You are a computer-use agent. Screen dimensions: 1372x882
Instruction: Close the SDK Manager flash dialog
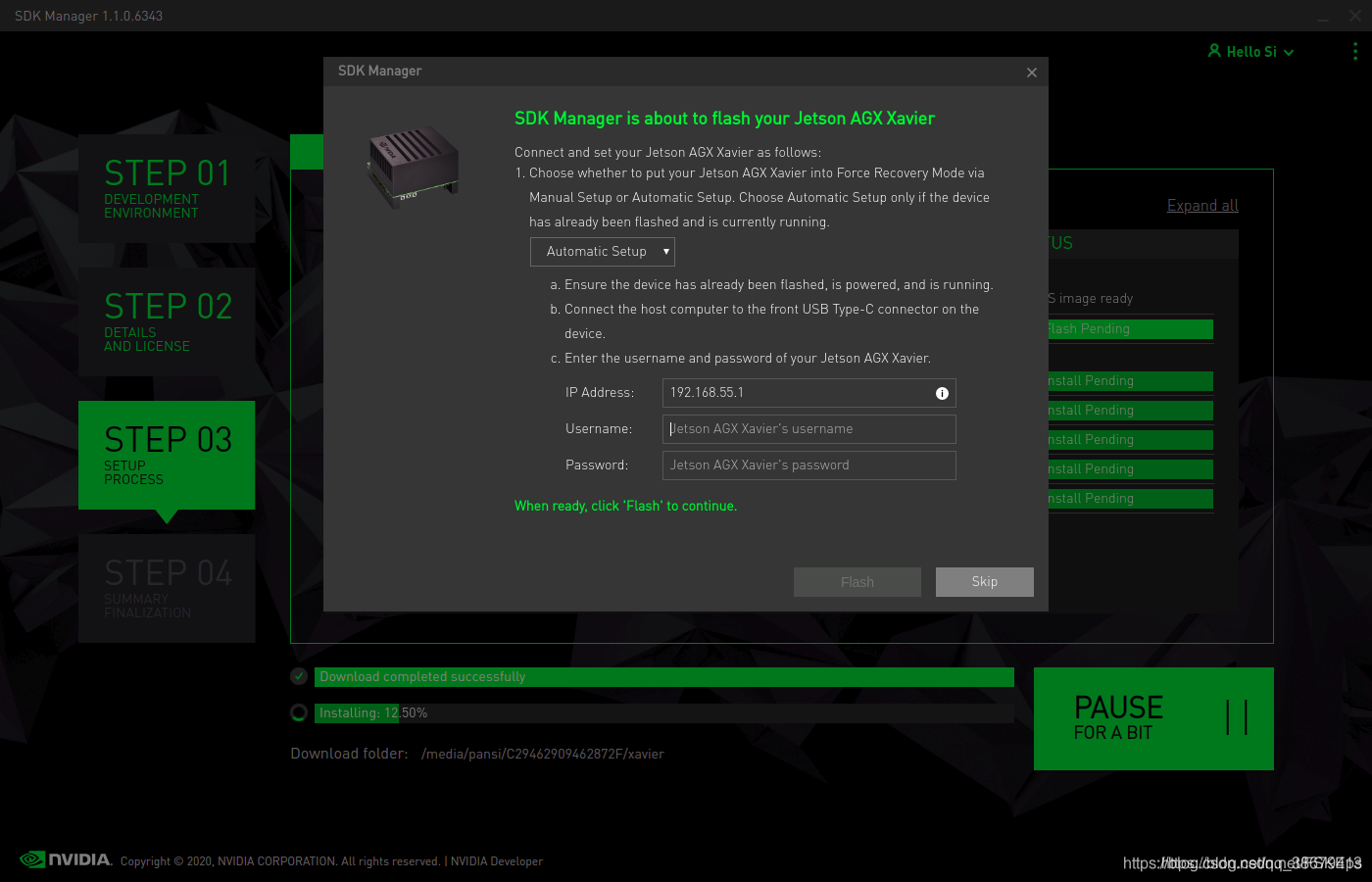(x=1032, y=73)
